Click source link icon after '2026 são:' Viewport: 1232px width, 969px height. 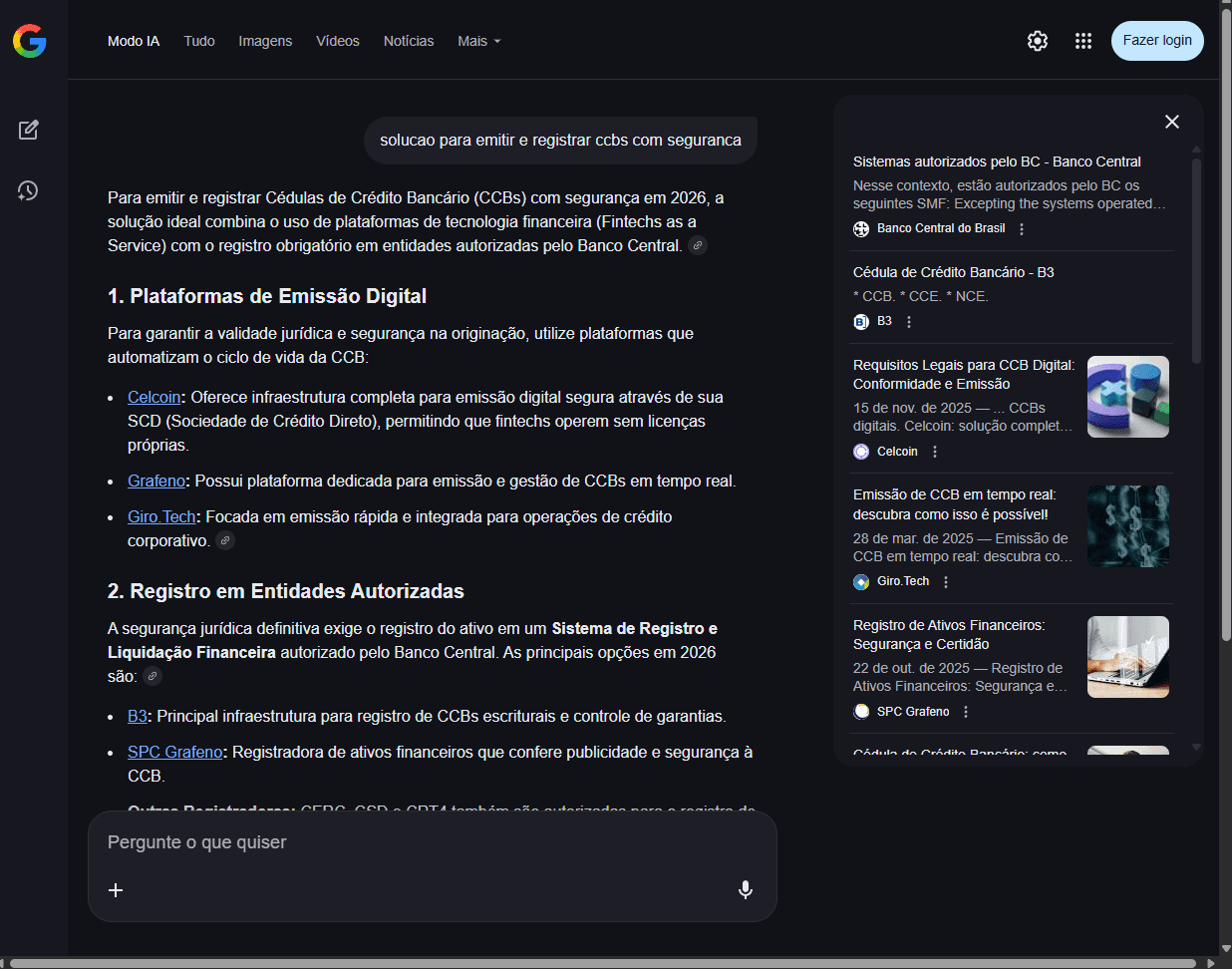[153, 676]
